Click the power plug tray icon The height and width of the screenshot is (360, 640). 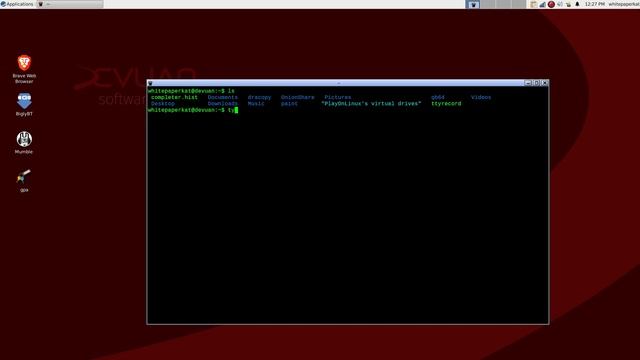pyautogui.click(x=568, y=4)
